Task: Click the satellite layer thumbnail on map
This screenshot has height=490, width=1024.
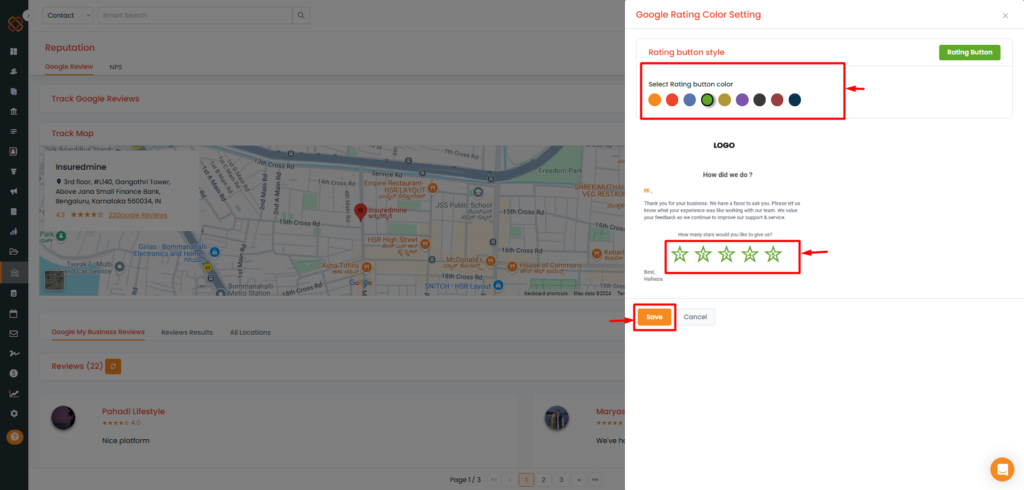Action: [x=54, y=280]
